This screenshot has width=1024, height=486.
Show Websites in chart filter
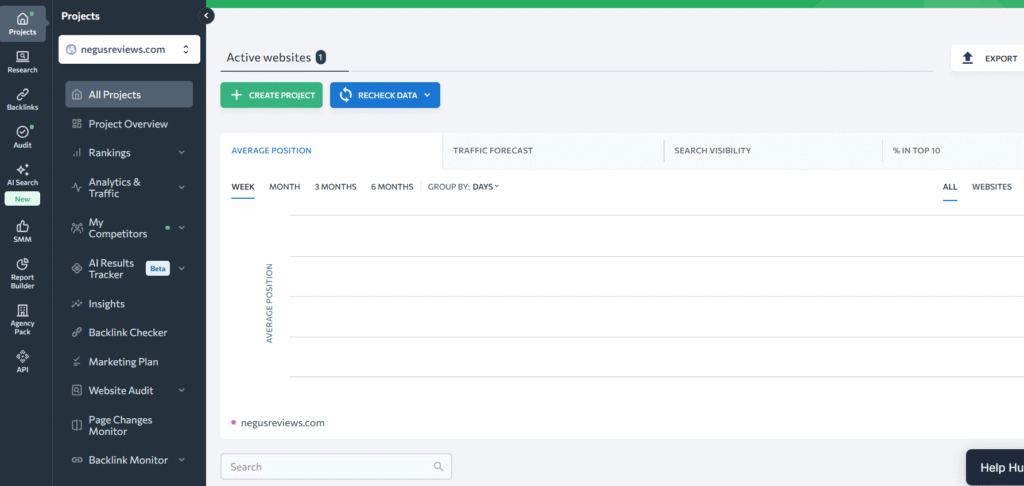[x=991, y=187]
